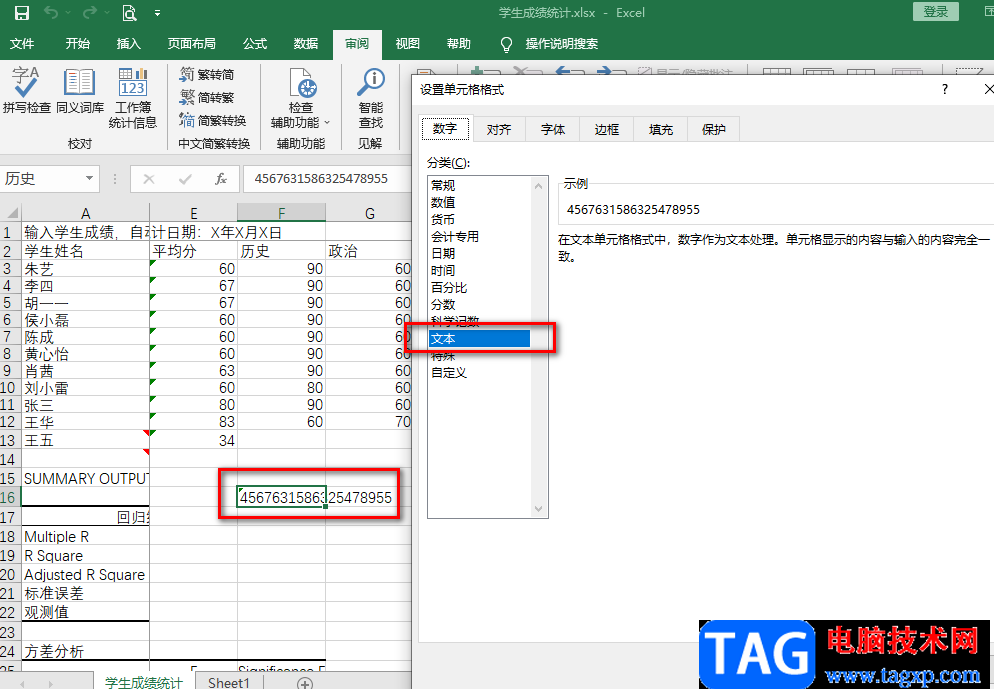Open 简繁转换 conversion options
994x689 pixels.
click(212, 120)
